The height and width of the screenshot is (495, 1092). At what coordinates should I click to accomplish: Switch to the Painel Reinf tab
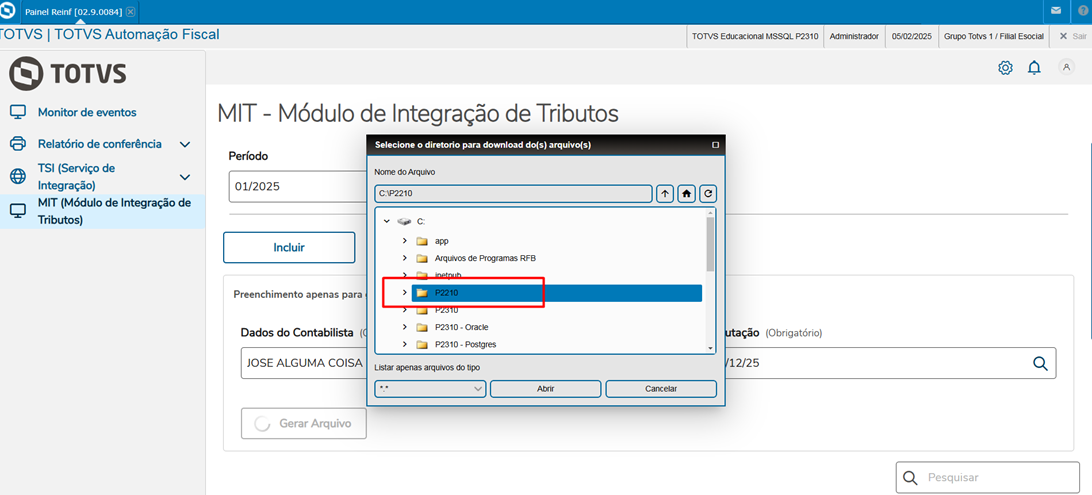pos(73,12)
